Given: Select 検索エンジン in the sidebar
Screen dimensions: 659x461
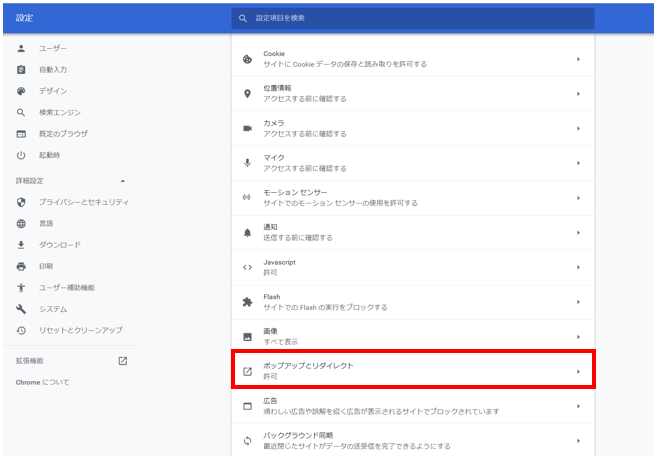Looking at the screenshot, I should click(60, 112).
